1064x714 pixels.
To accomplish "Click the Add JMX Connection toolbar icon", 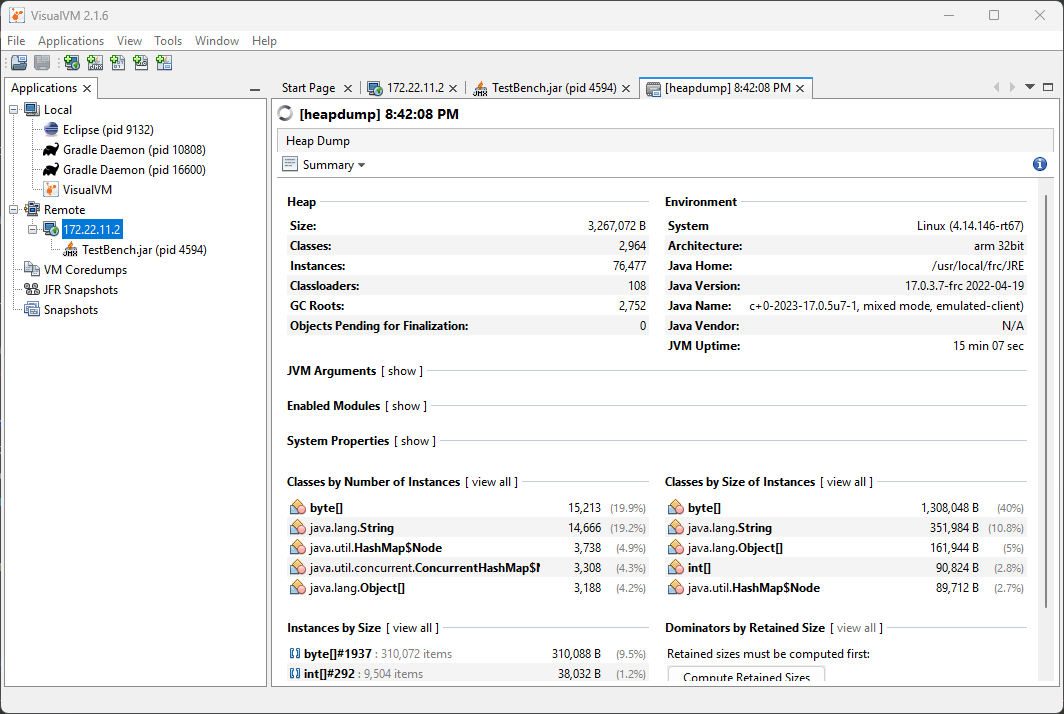I will pyautogui.click(x=95, y=62).
